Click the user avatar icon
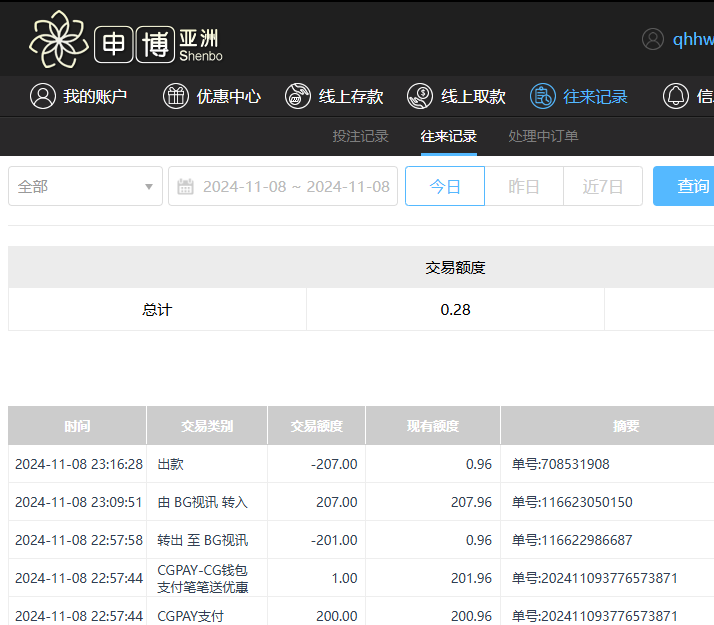 coord(653,39)
